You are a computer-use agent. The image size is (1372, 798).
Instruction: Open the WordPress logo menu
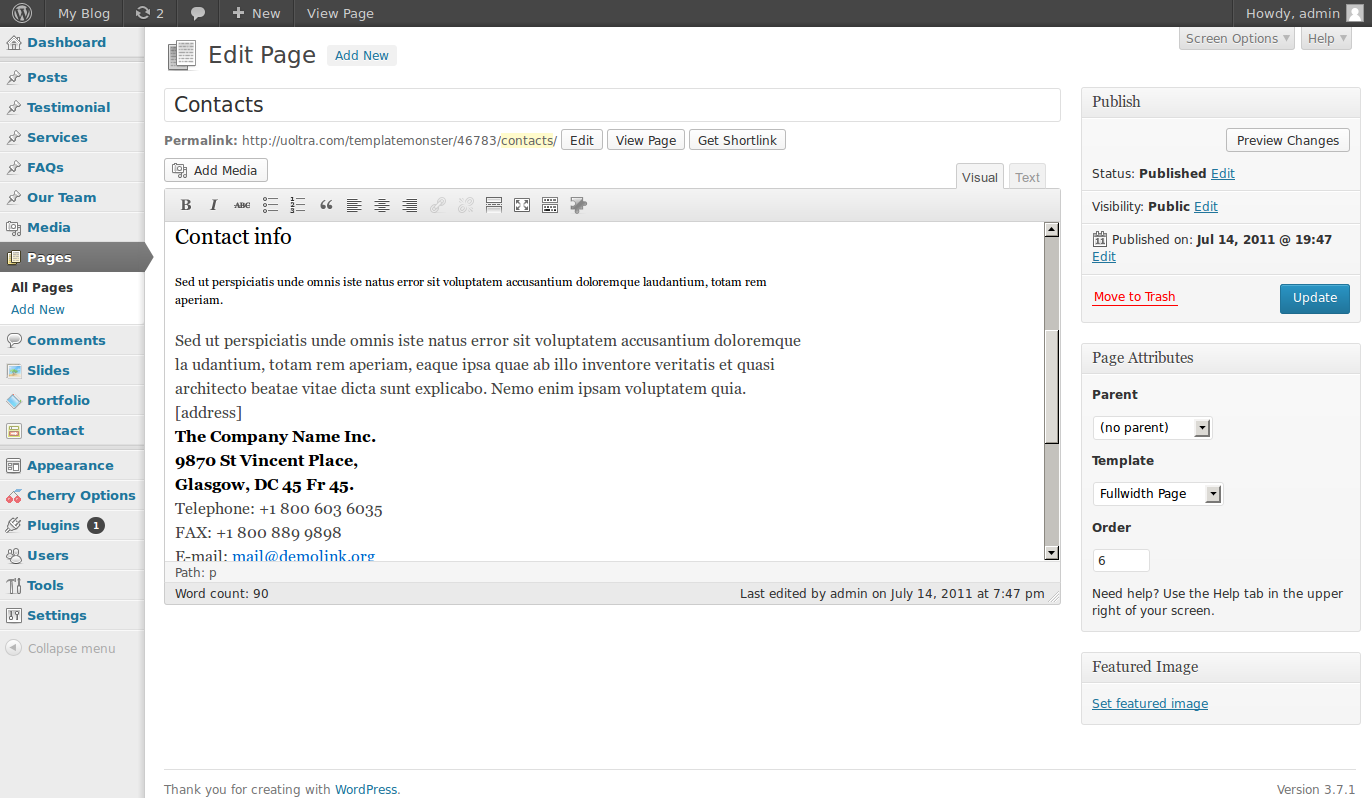tap(22, 13)
